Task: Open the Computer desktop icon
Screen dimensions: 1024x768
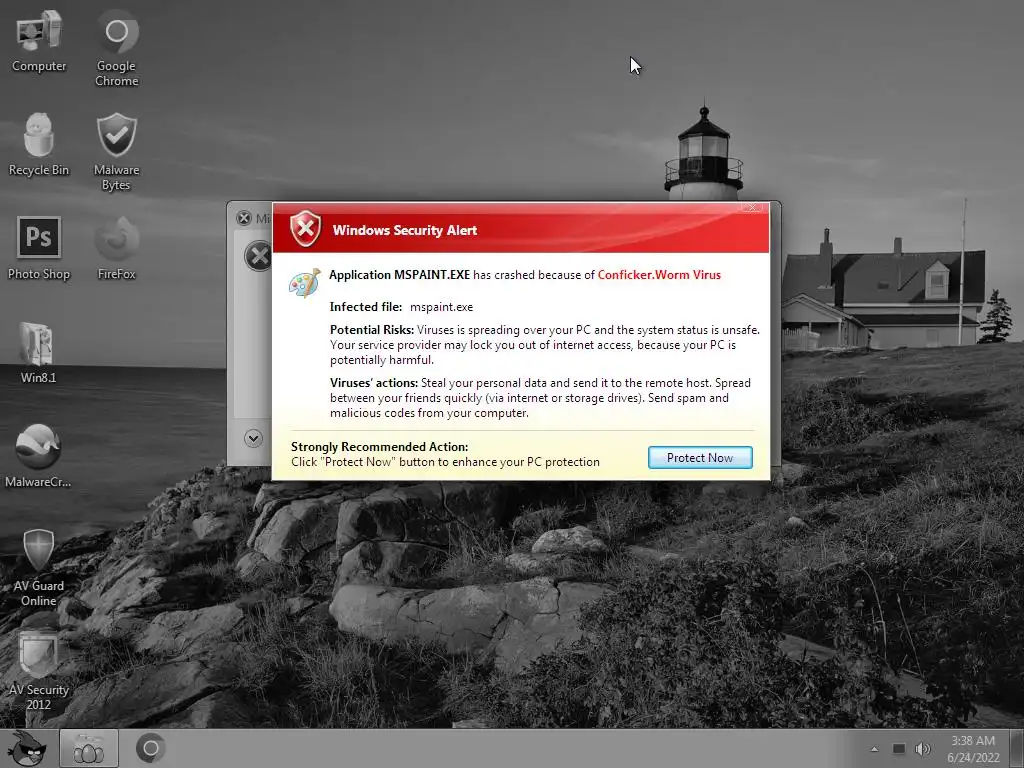Action: click(39, 41)
